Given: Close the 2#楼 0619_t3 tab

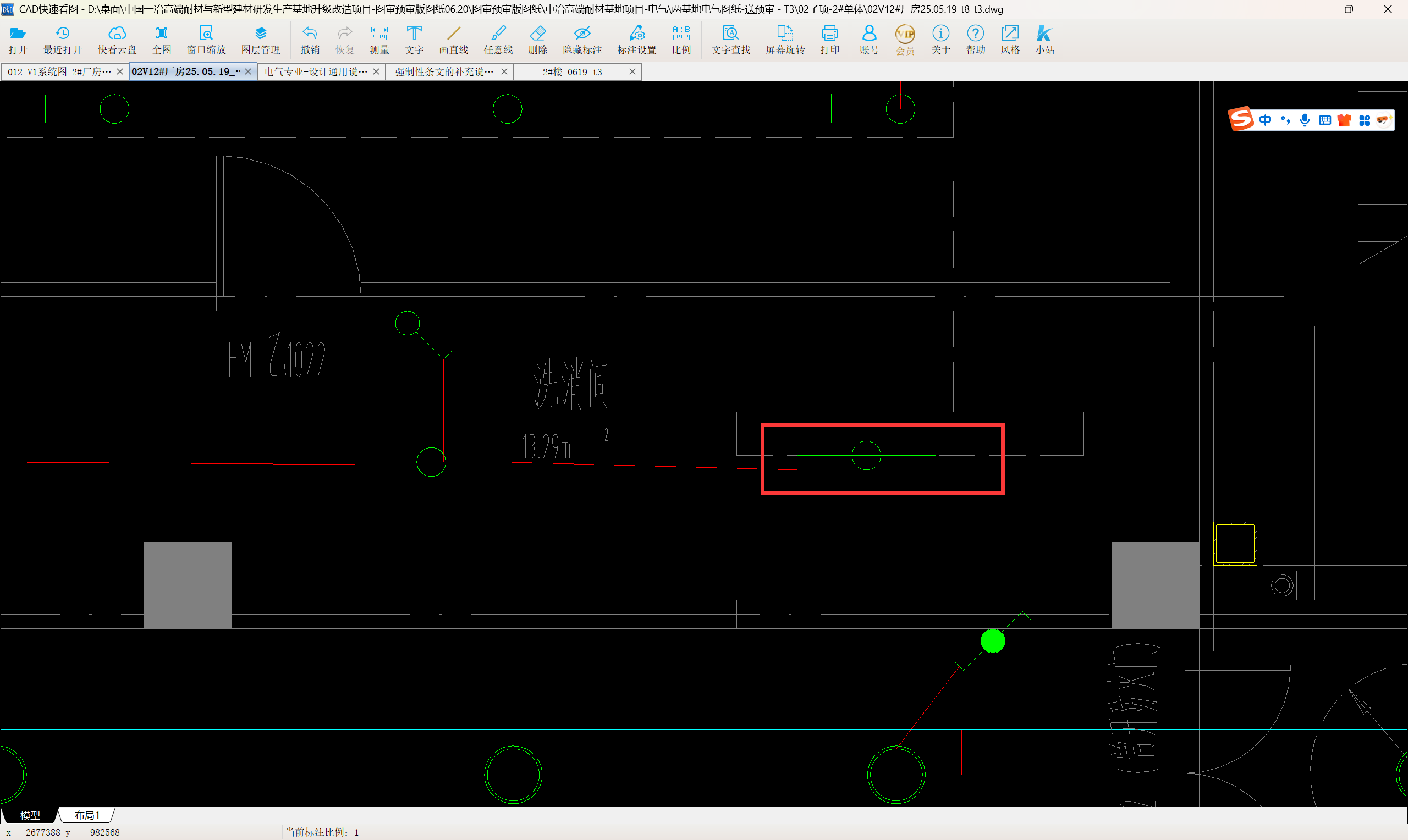Looking at the screenshot, I should pyautogui.click(x=632, y=72).
